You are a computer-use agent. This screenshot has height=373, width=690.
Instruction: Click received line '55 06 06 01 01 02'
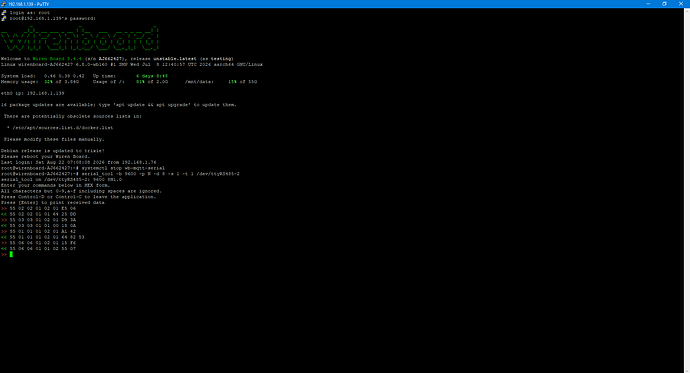pos(38,249)
